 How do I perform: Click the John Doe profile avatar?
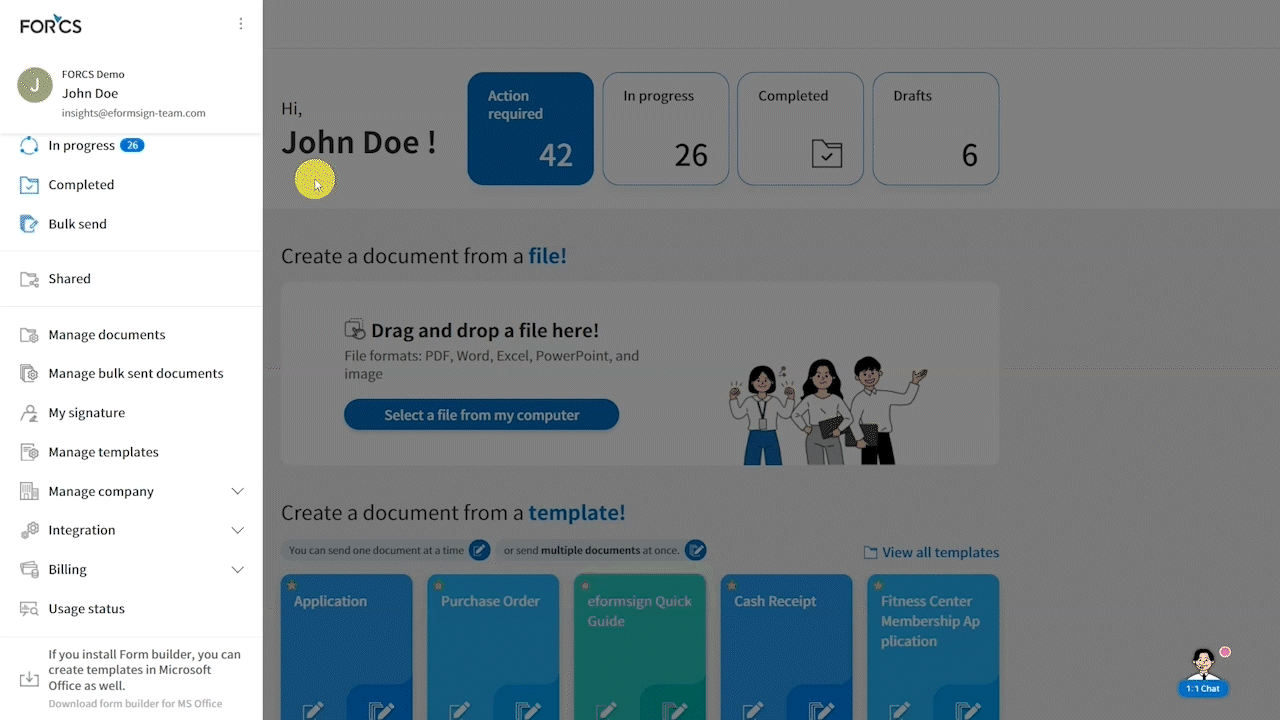coord(35,85)
